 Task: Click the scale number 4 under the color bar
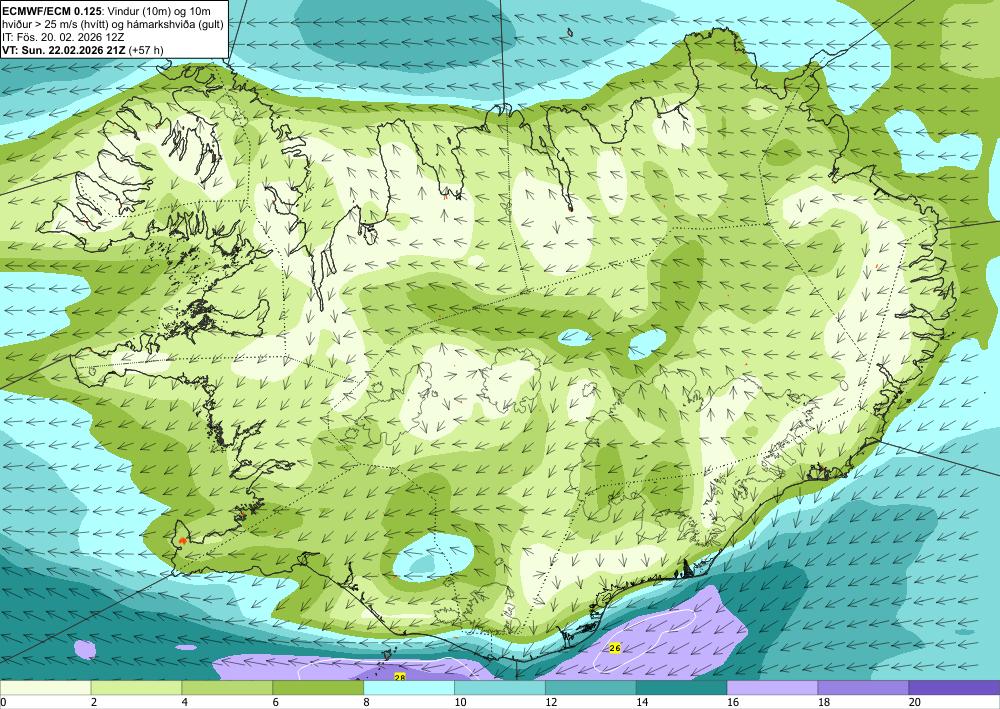click(184, 703)
